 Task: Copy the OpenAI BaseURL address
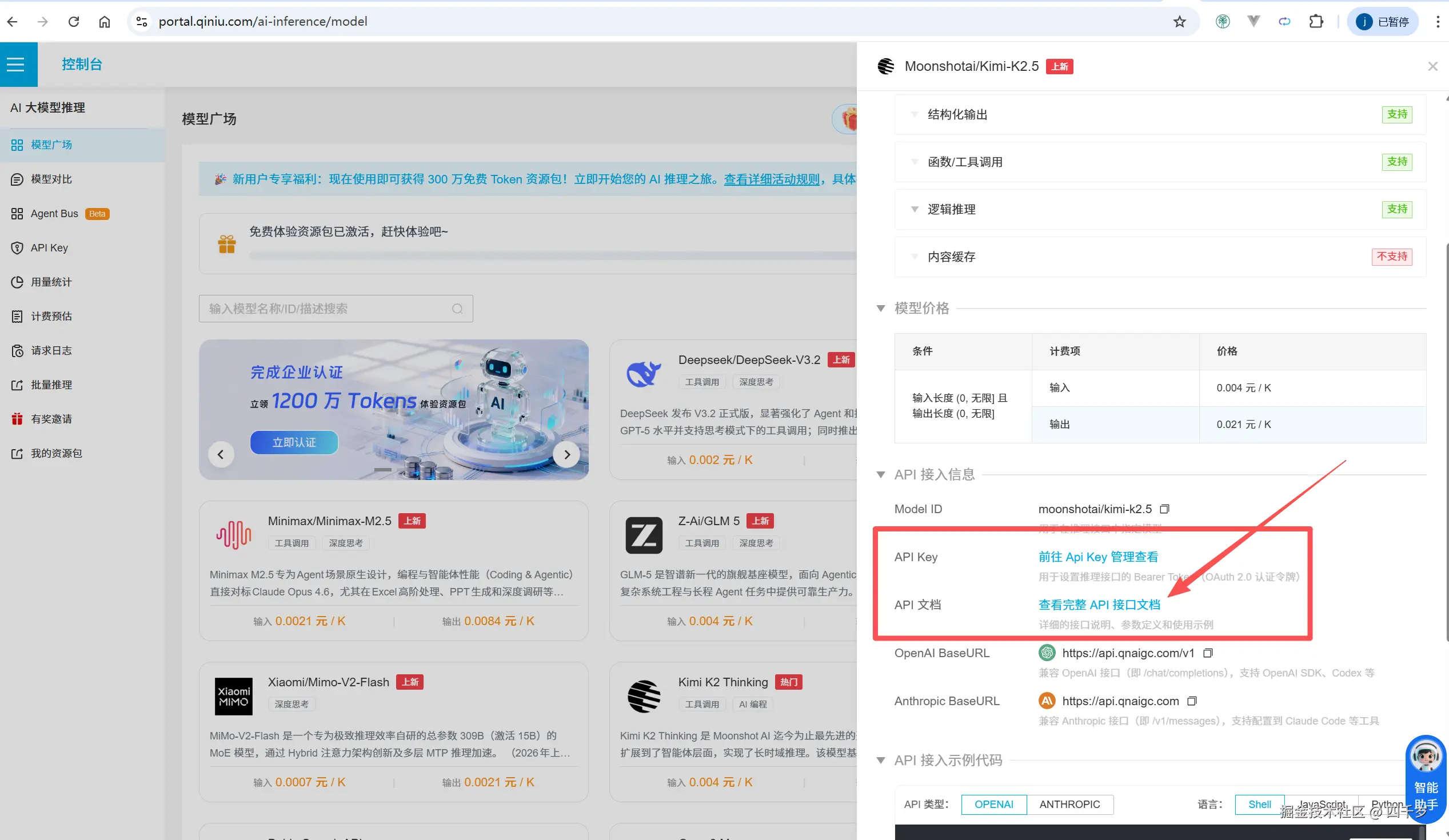(x=1208, y=653)
